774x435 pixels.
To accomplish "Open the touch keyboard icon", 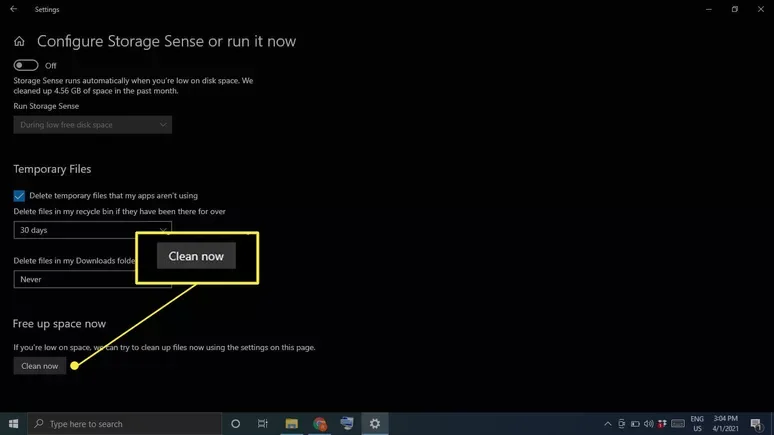I will [x=678, y=424].
